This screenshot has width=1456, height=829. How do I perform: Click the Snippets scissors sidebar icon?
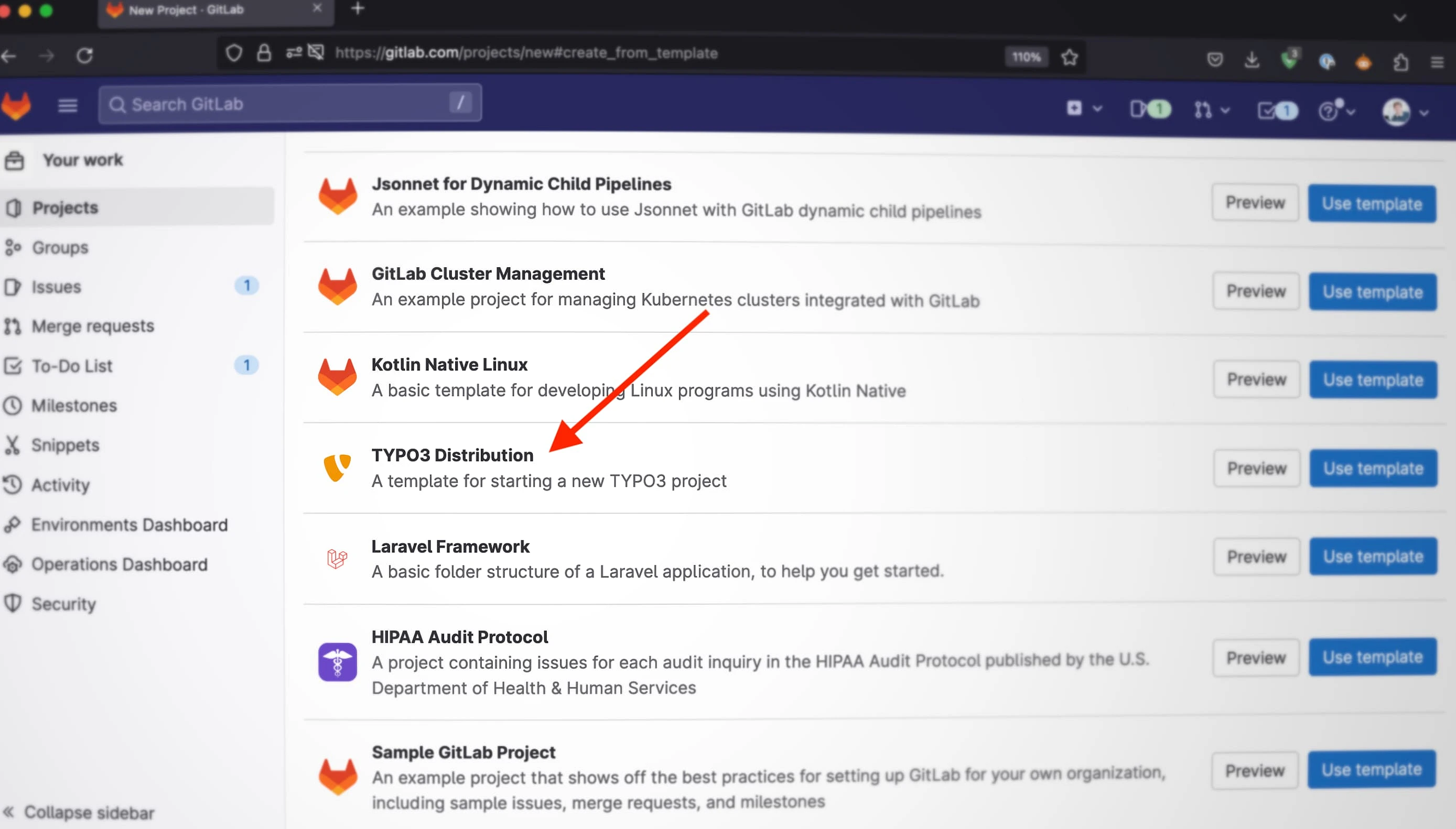pos(13,445)
